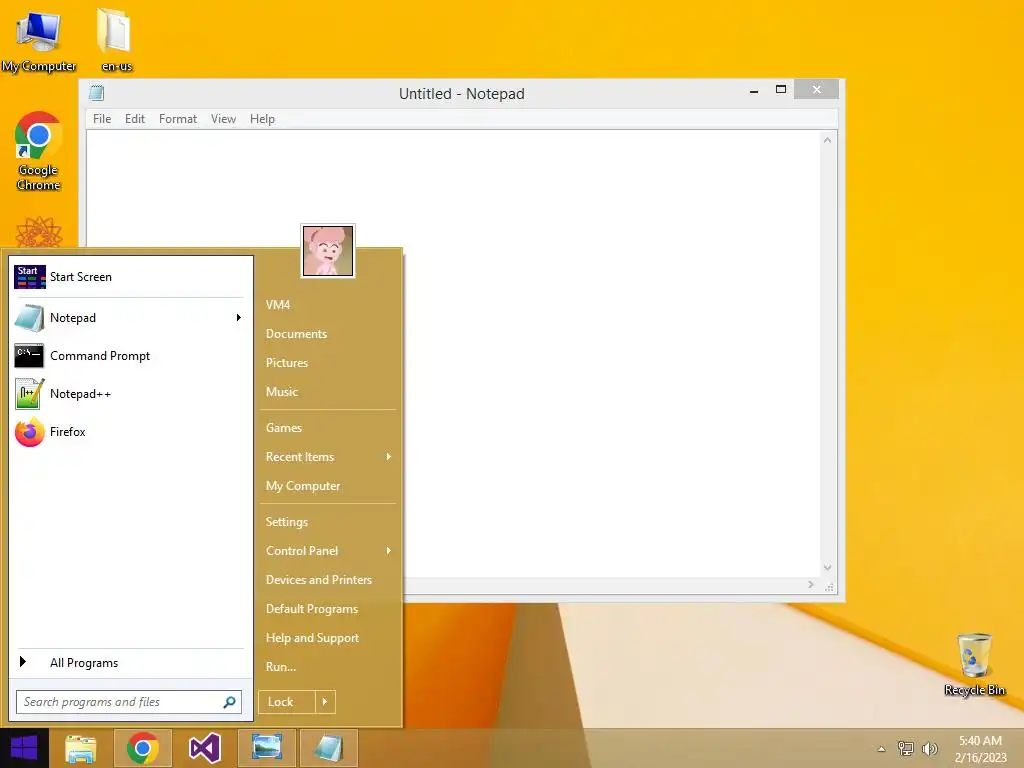1024x768 pixels.
Task: Open Command Prompt from the start menu
Action: click(131, 356)
